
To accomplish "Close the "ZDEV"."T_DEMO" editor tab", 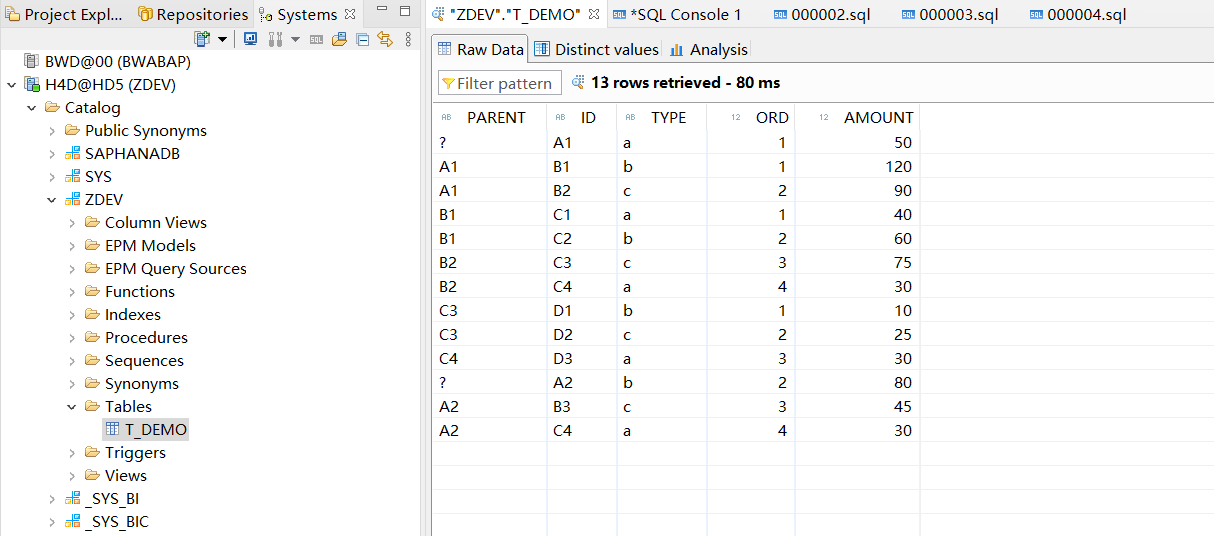I will pos(594,14).
